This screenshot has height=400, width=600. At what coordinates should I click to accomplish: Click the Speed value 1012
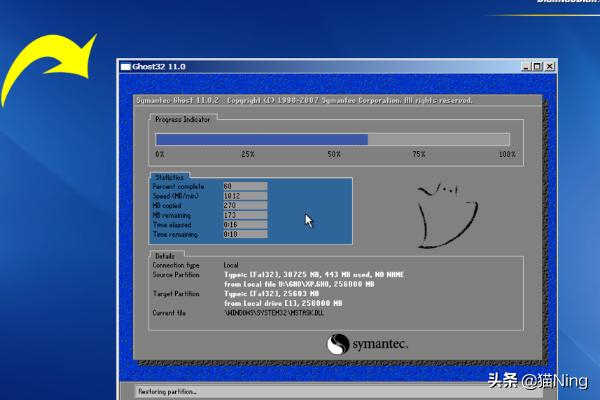coord(245,196)
